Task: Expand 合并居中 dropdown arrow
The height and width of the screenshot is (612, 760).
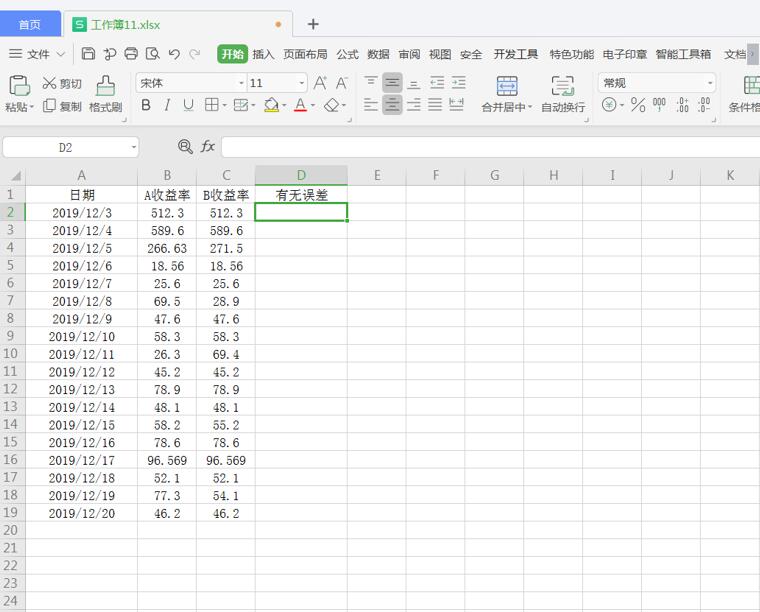Action: (530, 107)
